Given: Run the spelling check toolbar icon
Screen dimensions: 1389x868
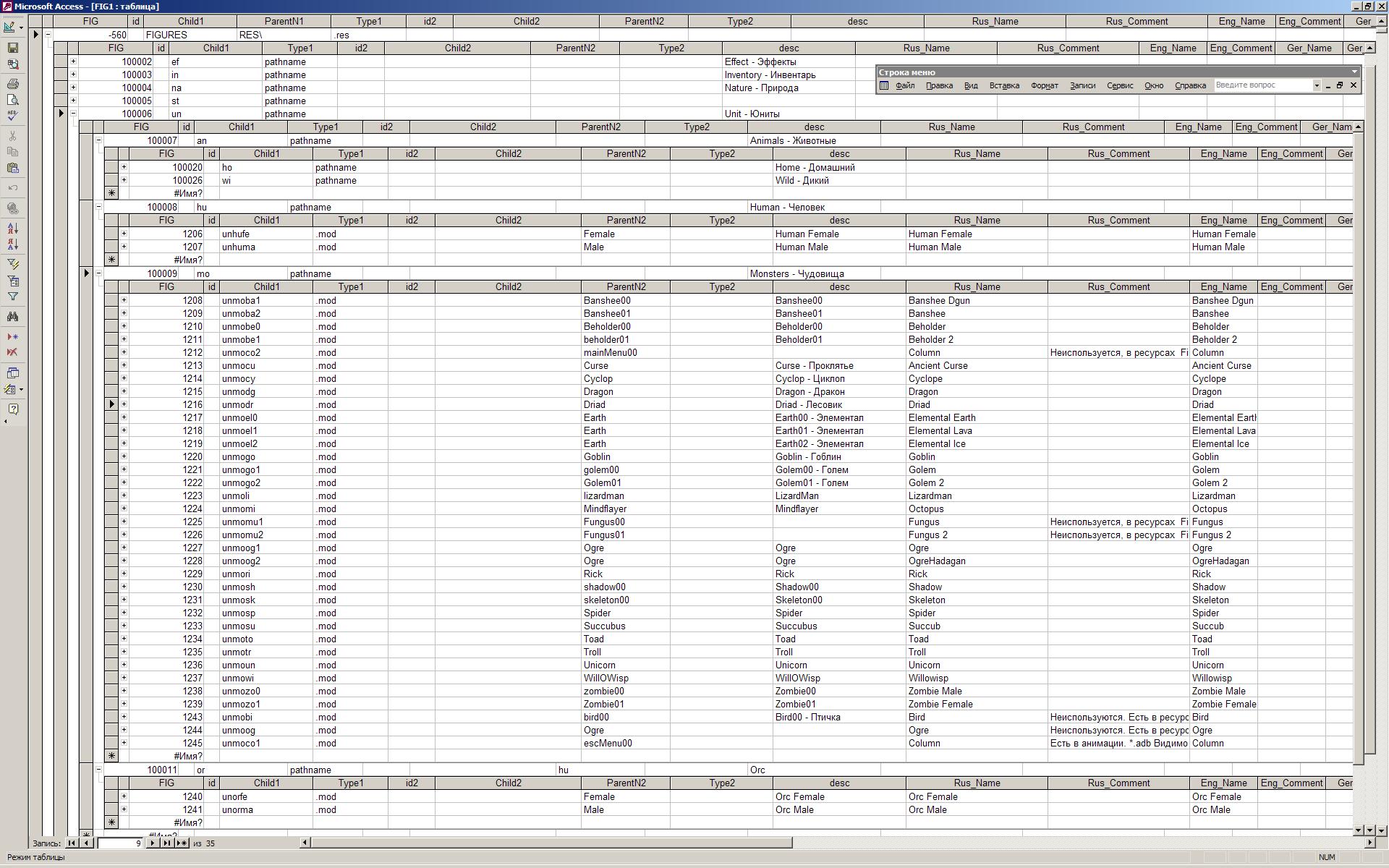Looking at the screenshot, I should click(12, 116).
